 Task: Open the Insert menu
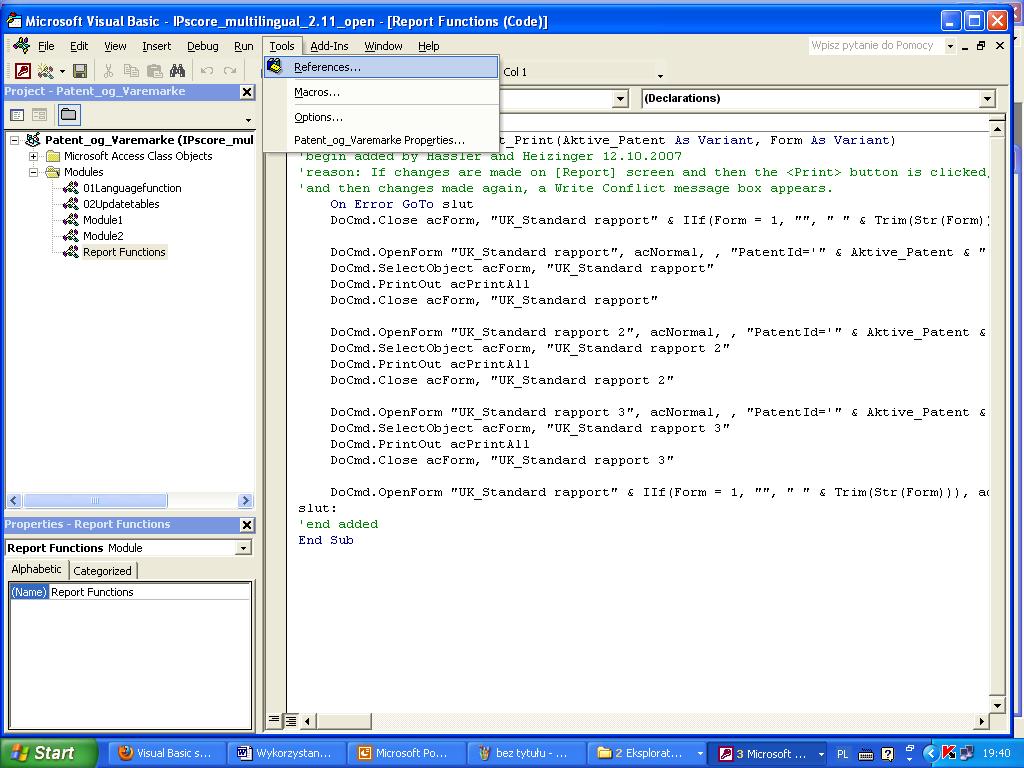(x=156, y=46)
